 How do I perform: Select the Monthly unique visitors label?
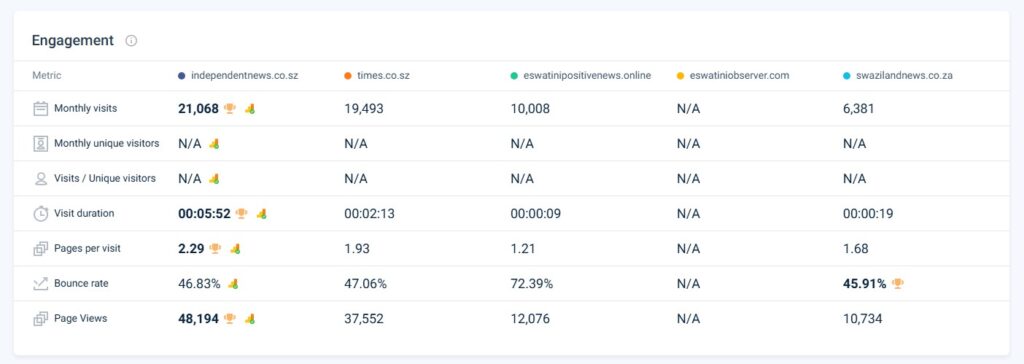106,144
